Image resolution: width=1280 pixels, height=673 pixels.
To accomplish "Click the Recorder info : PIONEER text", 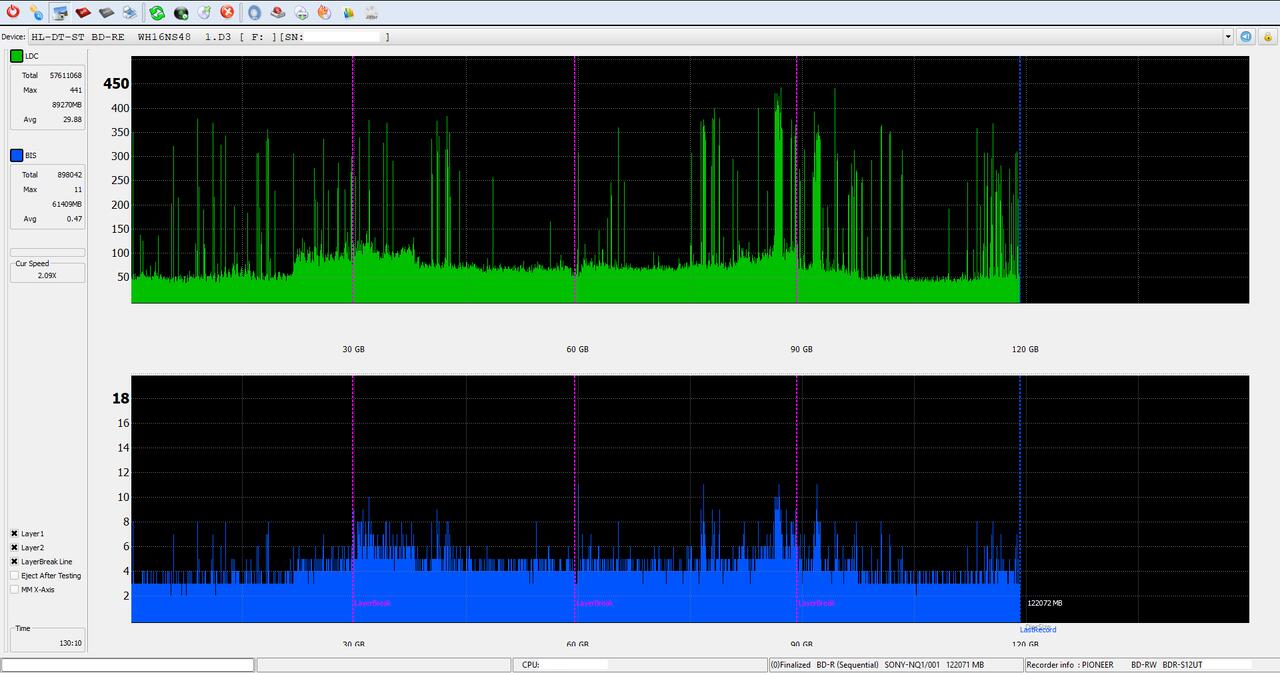I will coord(1069,665).
